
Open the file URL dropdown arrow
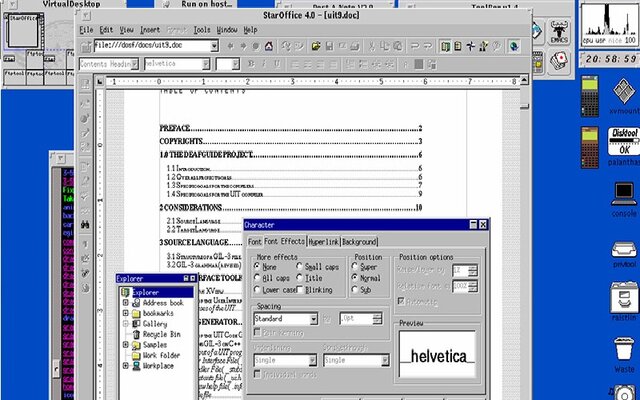coord(215,46)
